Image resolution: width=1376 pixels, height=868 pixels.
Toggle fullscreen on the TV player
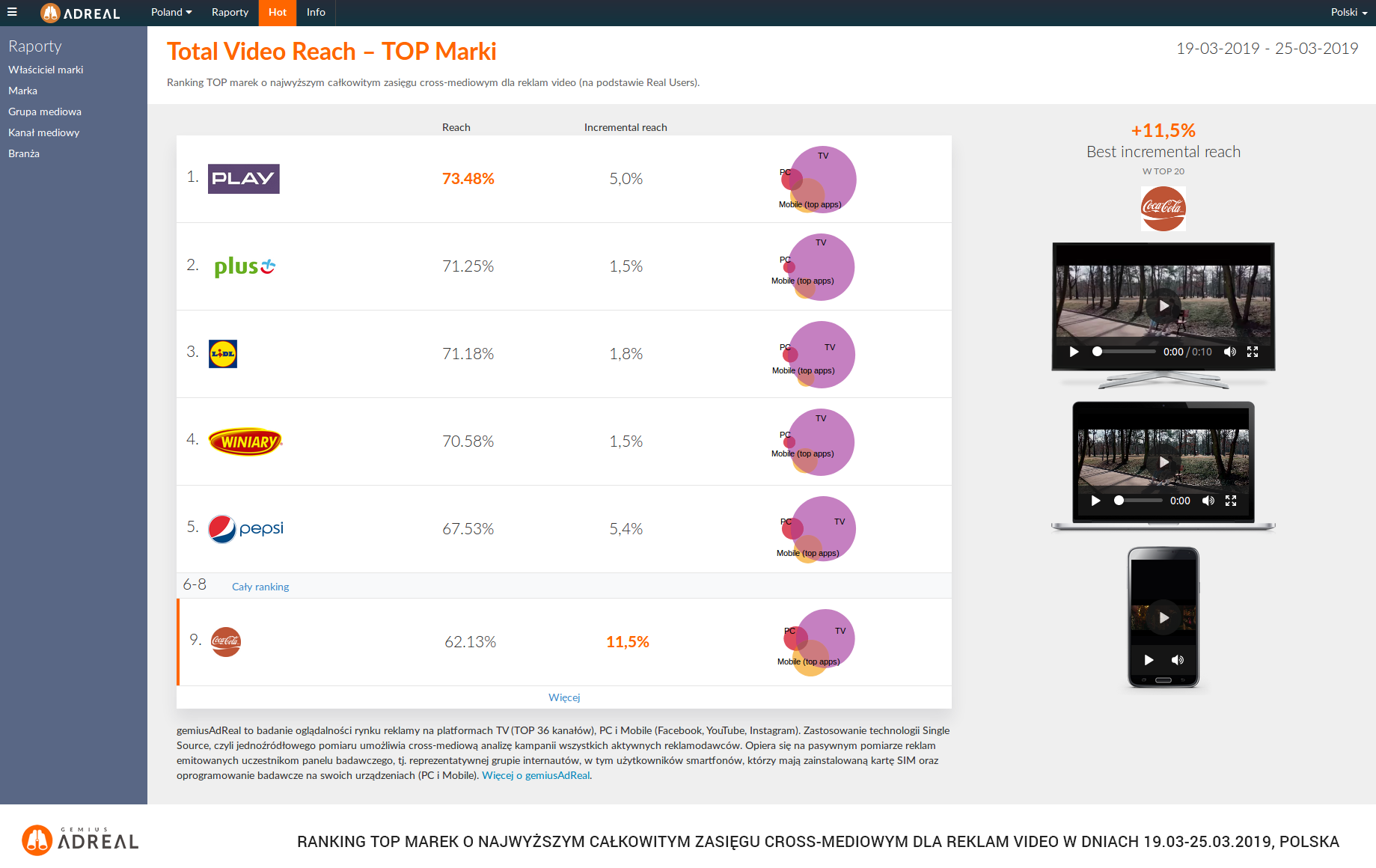tap(1253, 352)
